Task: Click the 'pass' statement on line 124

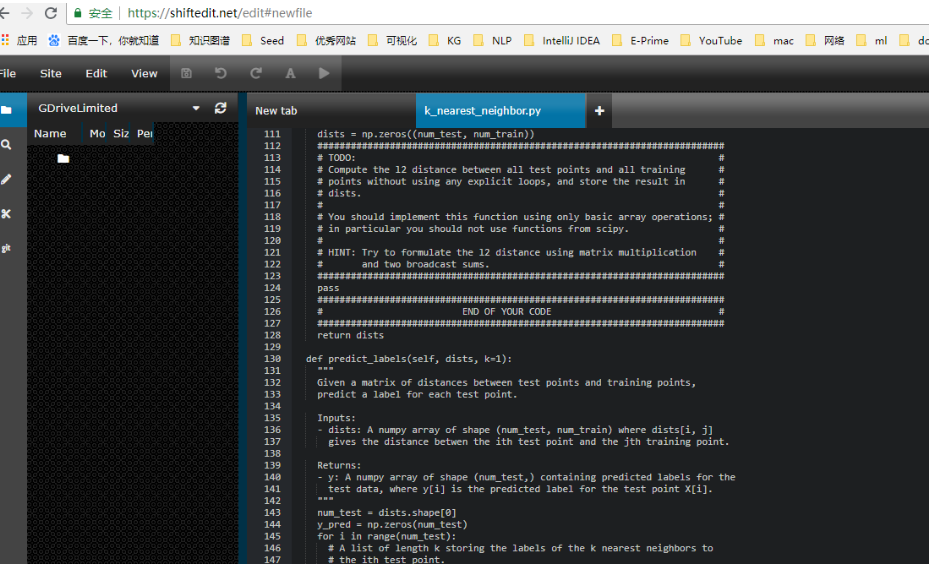Action: coord(328,288)
